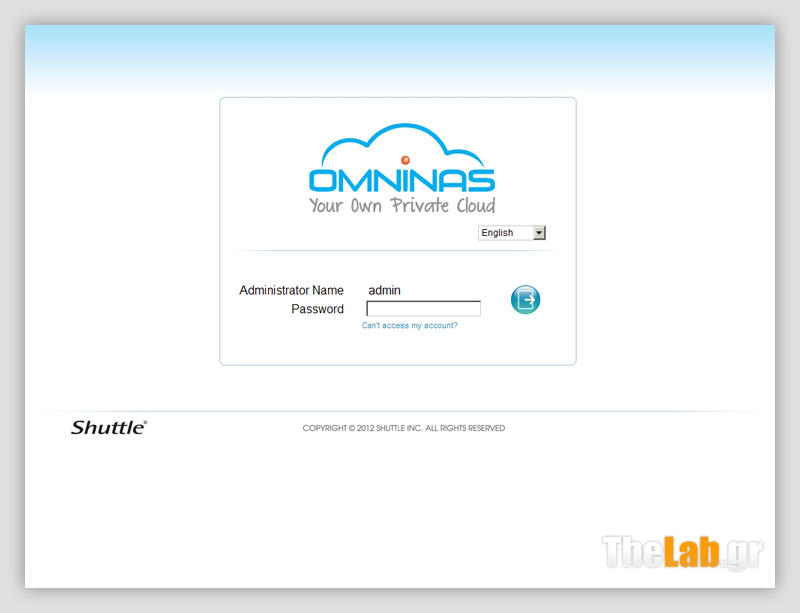Open the 'Can't access my account?' link

[411, 325]
